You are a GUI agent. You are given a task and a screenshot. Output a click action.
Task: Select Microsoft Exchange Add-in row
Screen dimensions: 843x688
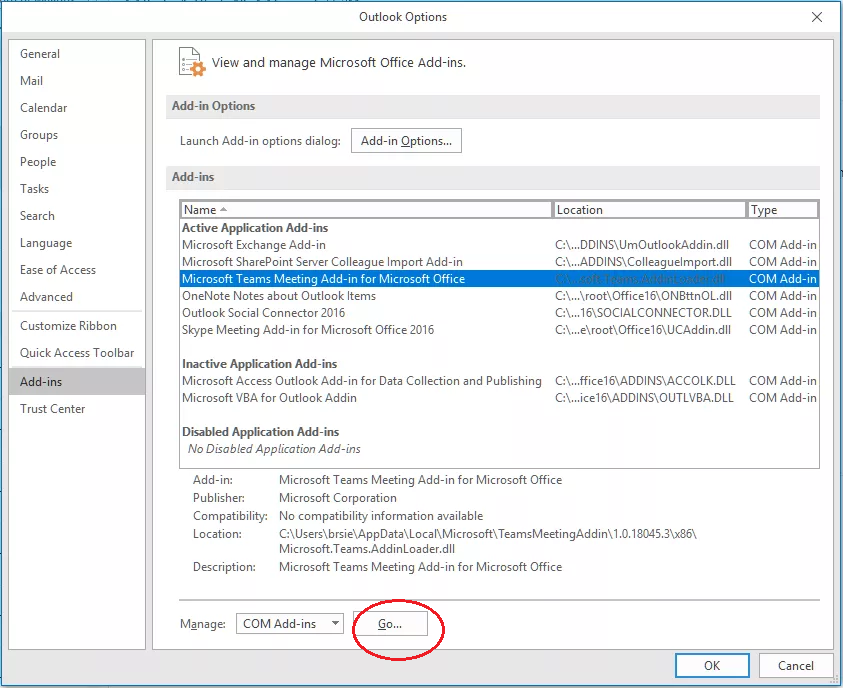tap(499, 245)
